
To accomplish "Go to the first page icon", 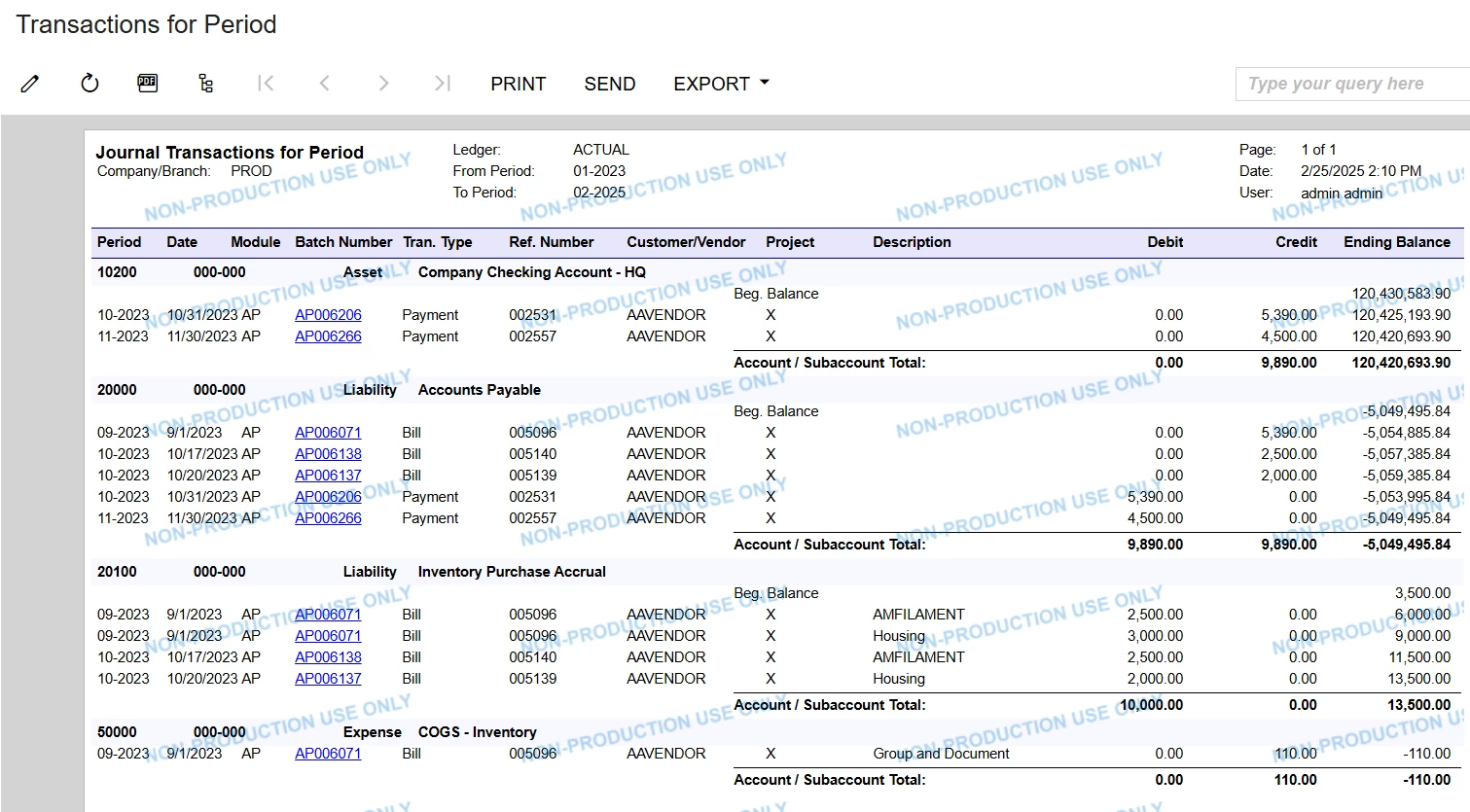I will [266, 84].
